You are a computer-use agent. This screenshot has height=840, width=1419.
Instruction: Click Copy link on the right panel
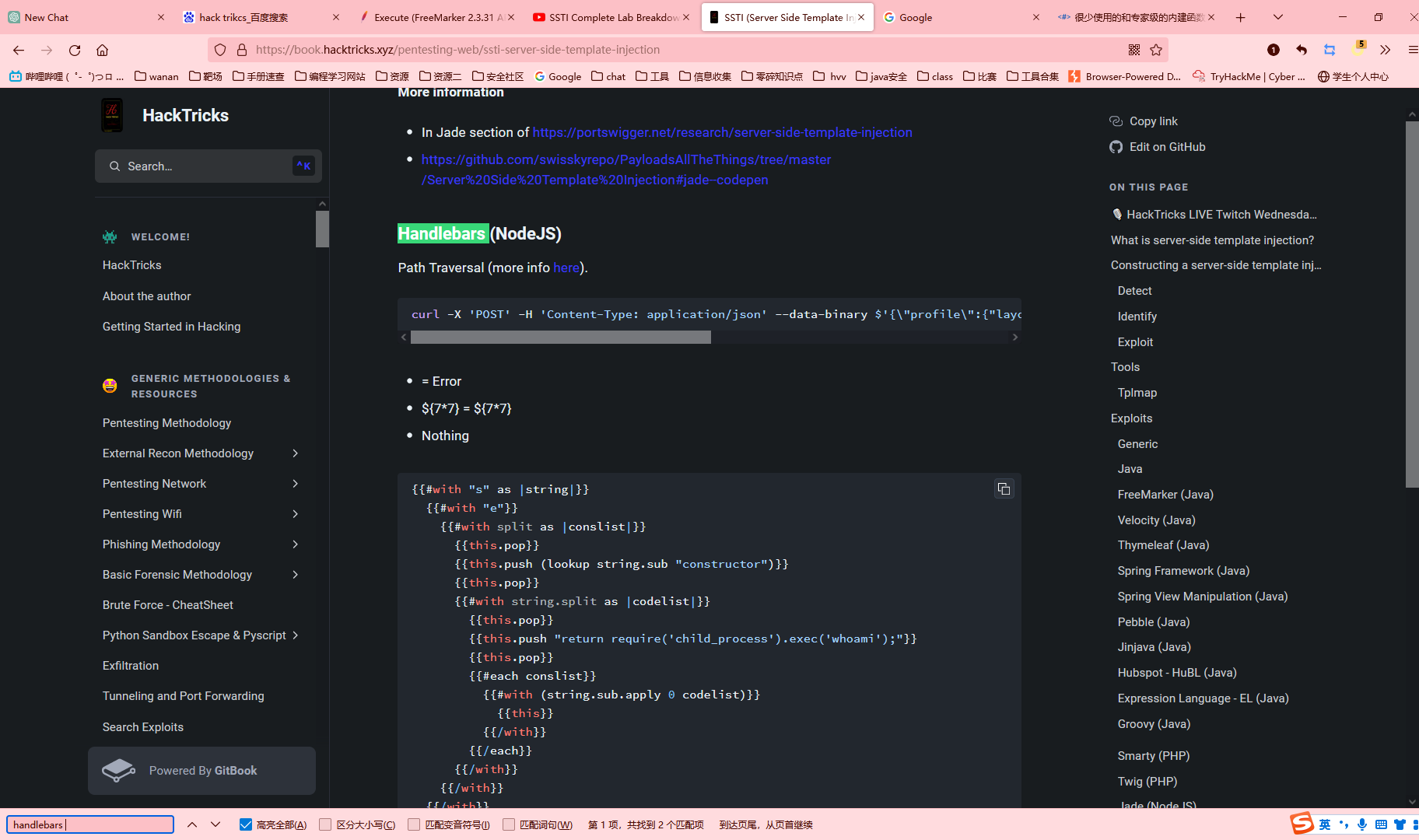tap(1144, 121)
